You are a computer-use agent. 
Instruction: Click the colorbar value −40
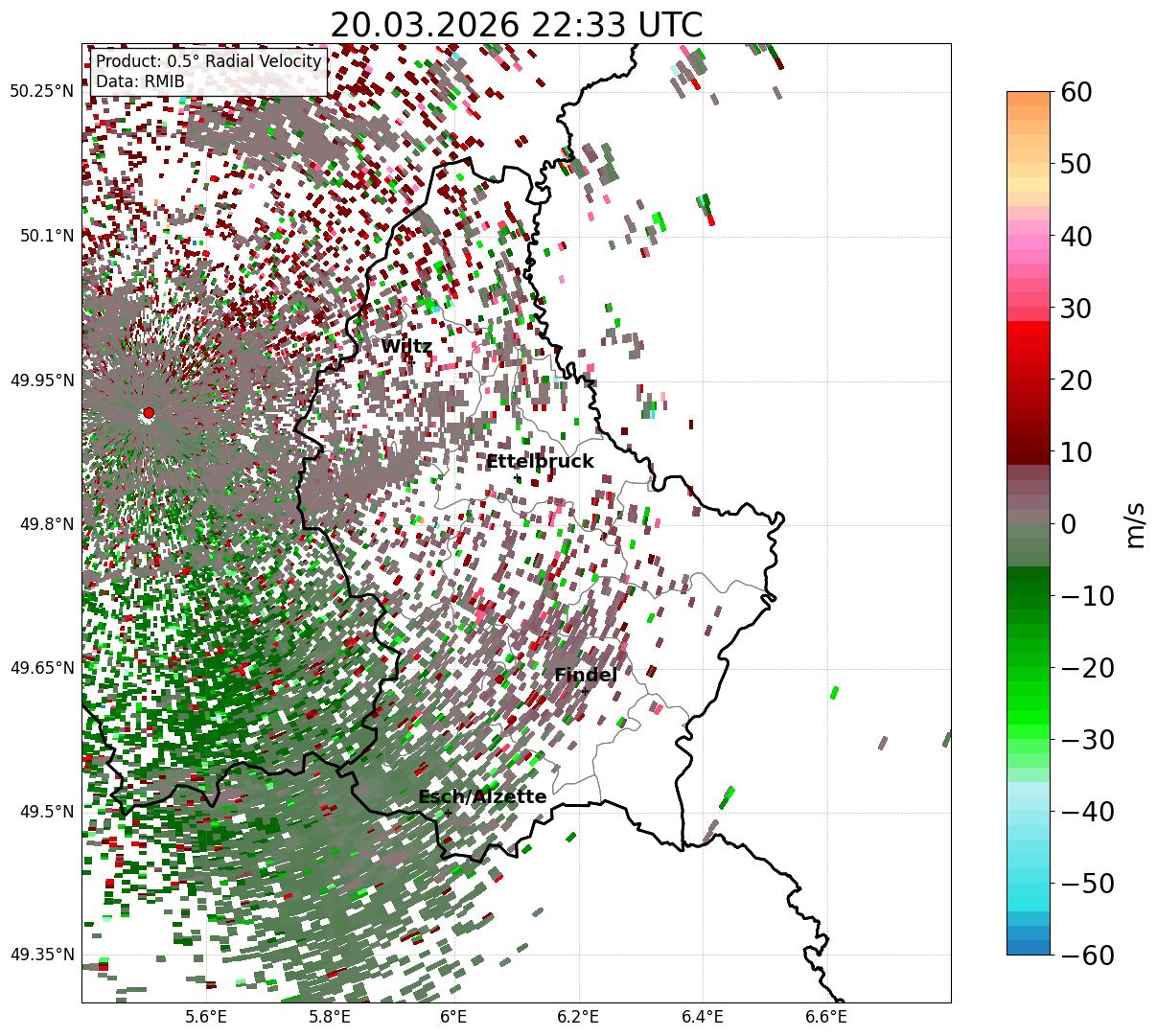coord(1087,811)
